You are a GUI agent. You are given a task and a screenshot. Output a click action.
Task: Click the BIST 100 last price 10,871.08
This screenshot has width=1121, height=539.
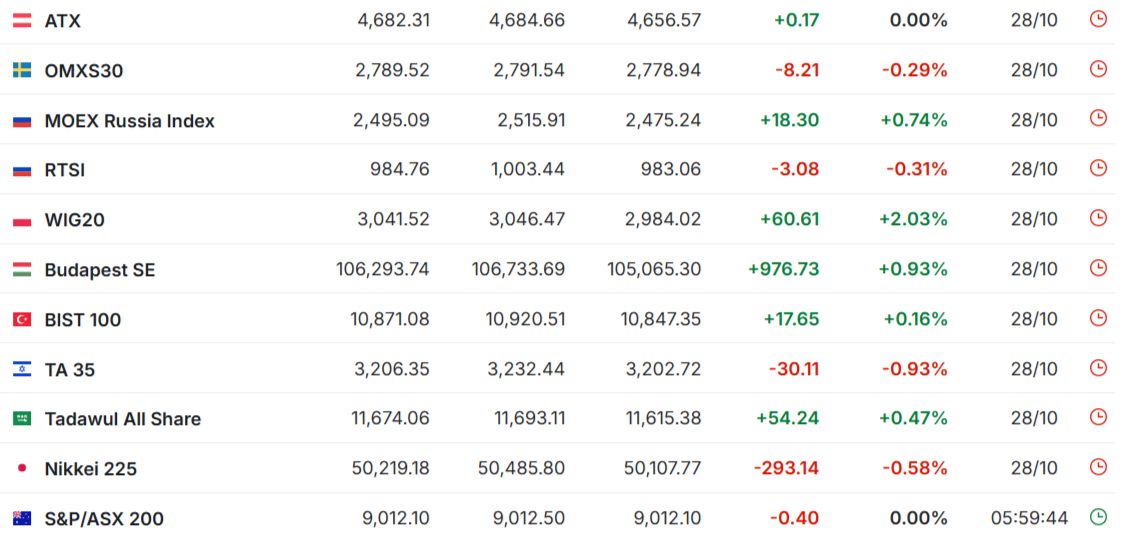[391, 319]
